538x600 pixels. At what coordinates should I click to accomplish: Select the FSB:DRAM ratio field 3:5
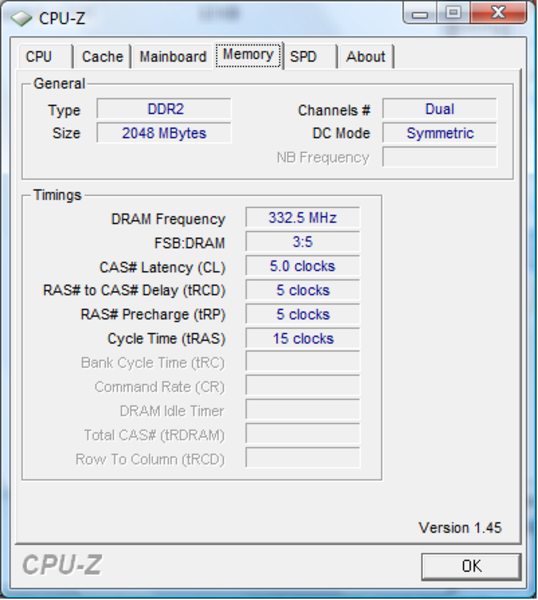303,242
